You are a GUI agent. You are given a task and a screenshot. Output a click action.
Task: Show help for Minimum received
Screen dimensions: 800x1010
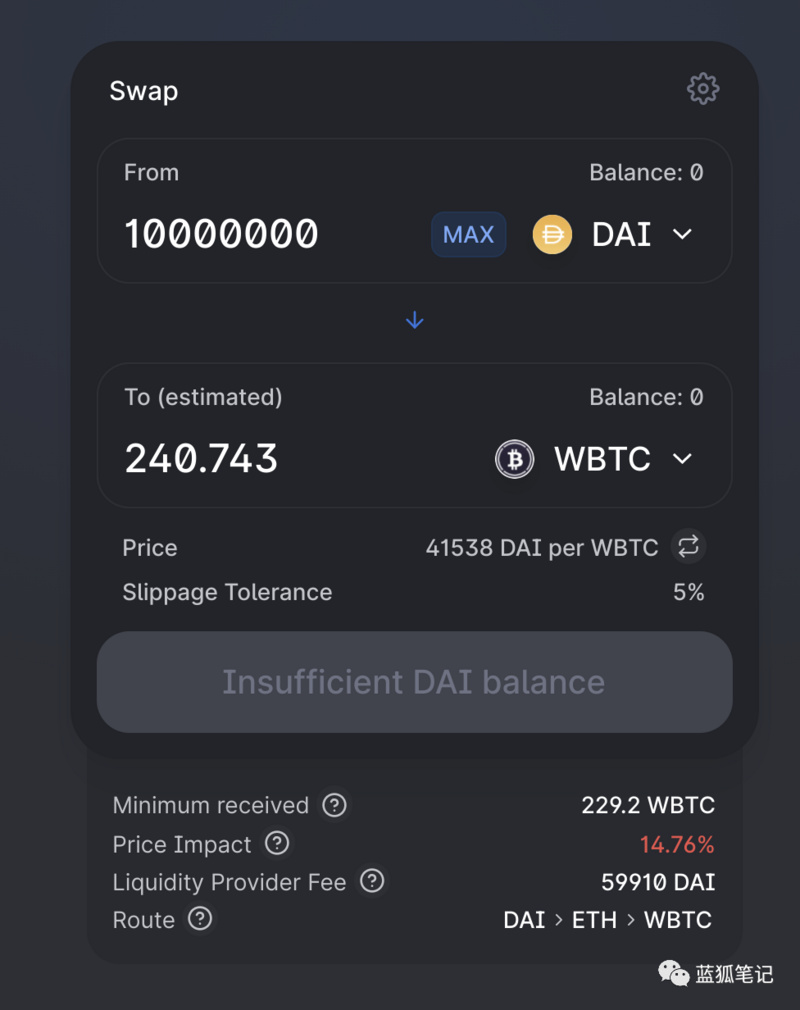[334, 805]
